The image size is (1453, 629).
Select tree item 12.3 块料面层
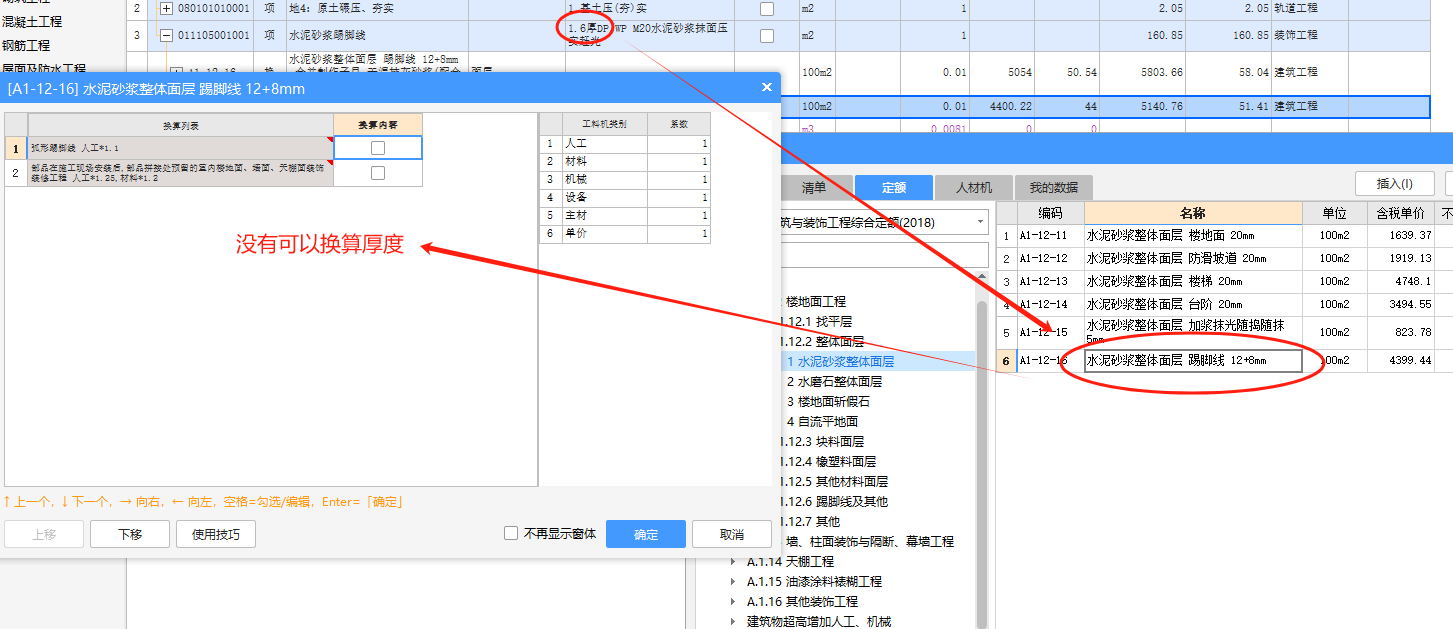click(822, 442)
